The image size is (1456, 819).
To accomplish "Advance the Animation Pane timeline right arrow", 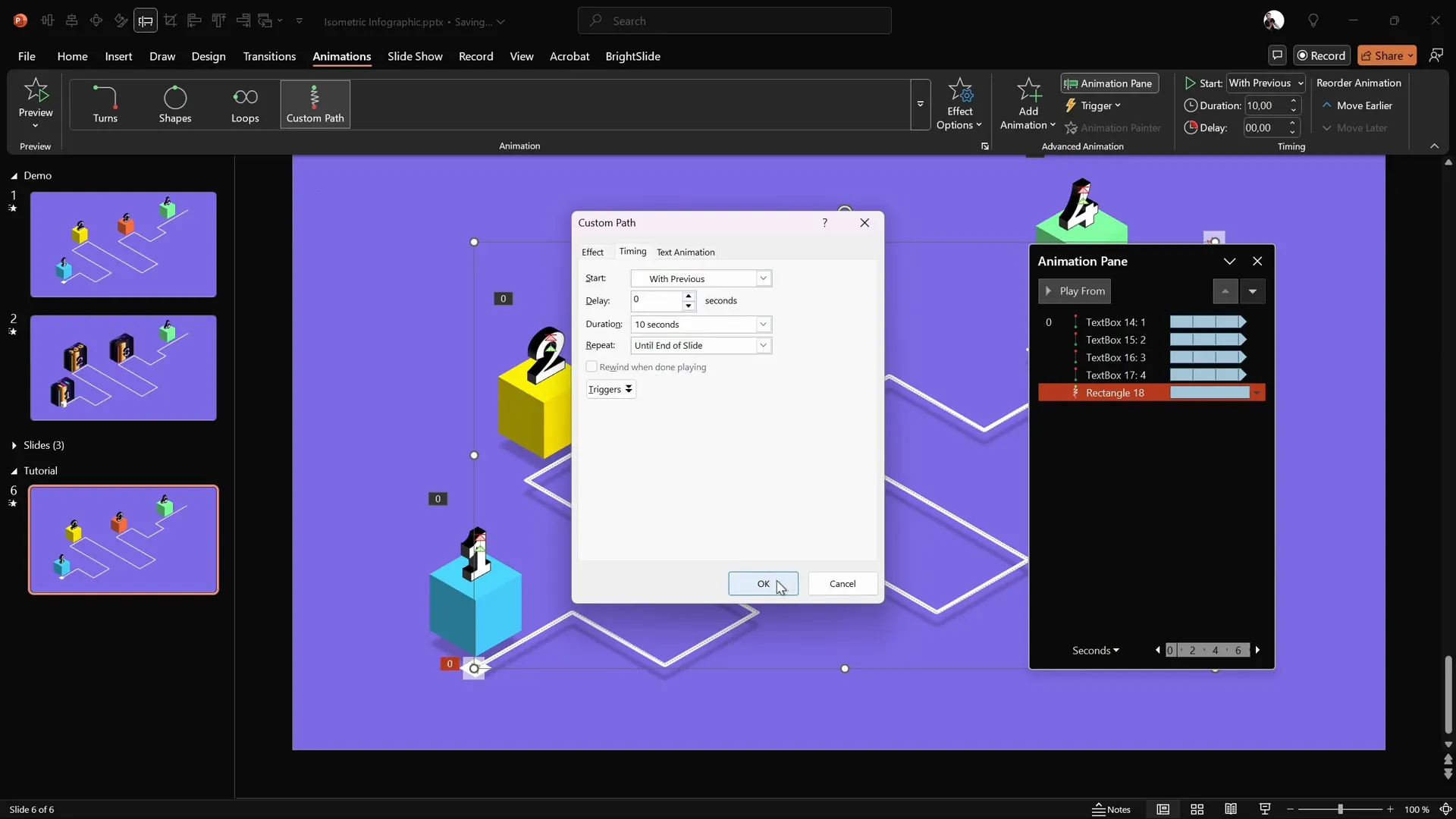I will [x=1257, y=650].
